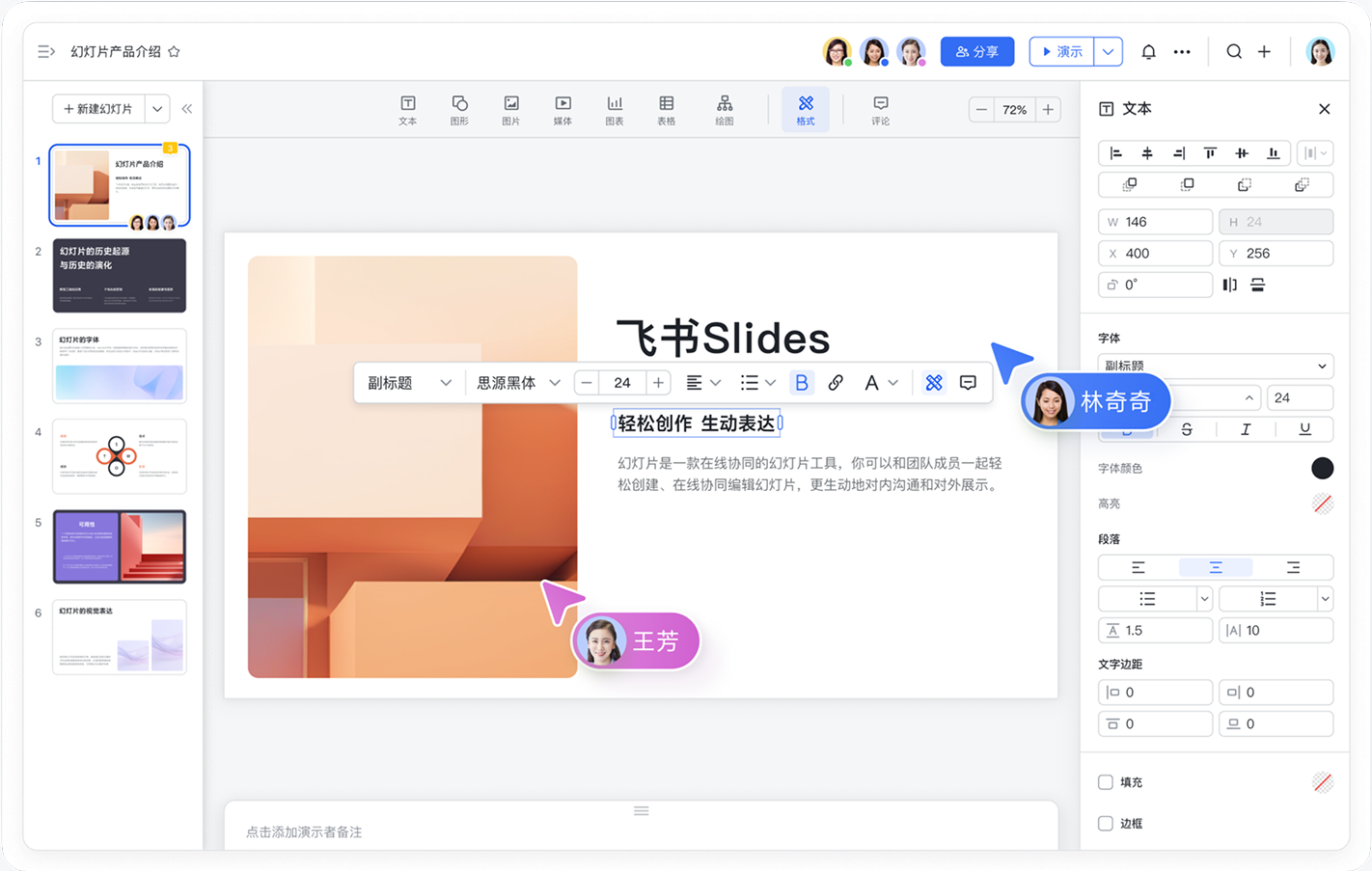This screenshot has height=871, width=1372.
Task: Insert a link from floating toolbar
Action: coord(836,383)
